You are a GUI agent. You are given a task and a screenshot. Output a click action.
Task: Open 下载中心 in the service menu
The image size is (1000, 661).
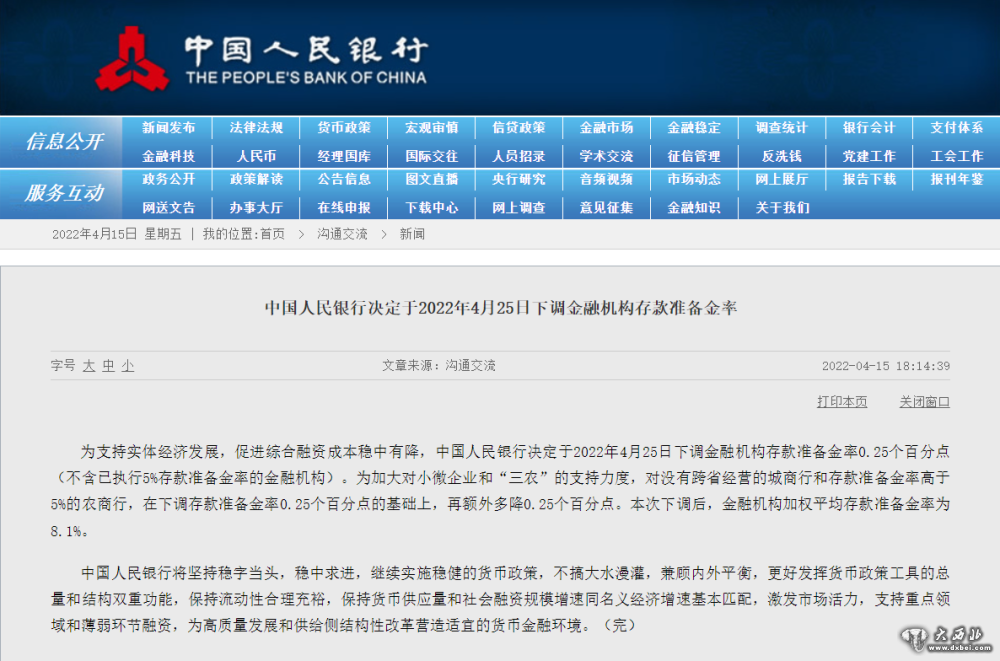(431, 207)
